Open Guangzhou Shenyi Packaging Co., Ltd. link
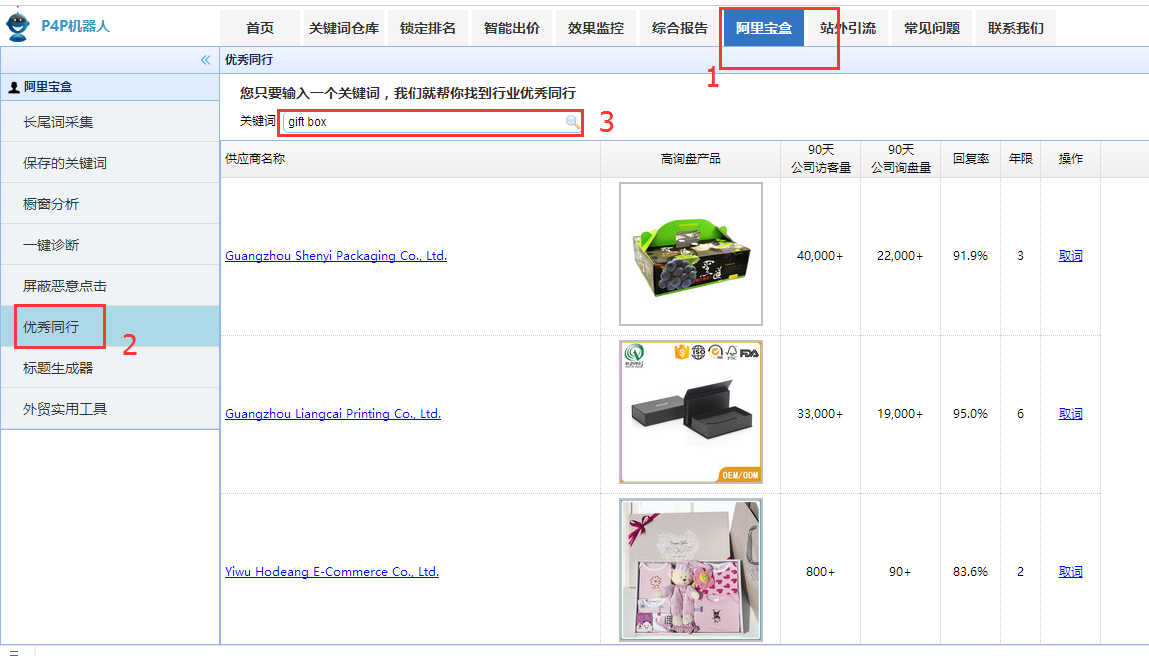 point(336,256)
